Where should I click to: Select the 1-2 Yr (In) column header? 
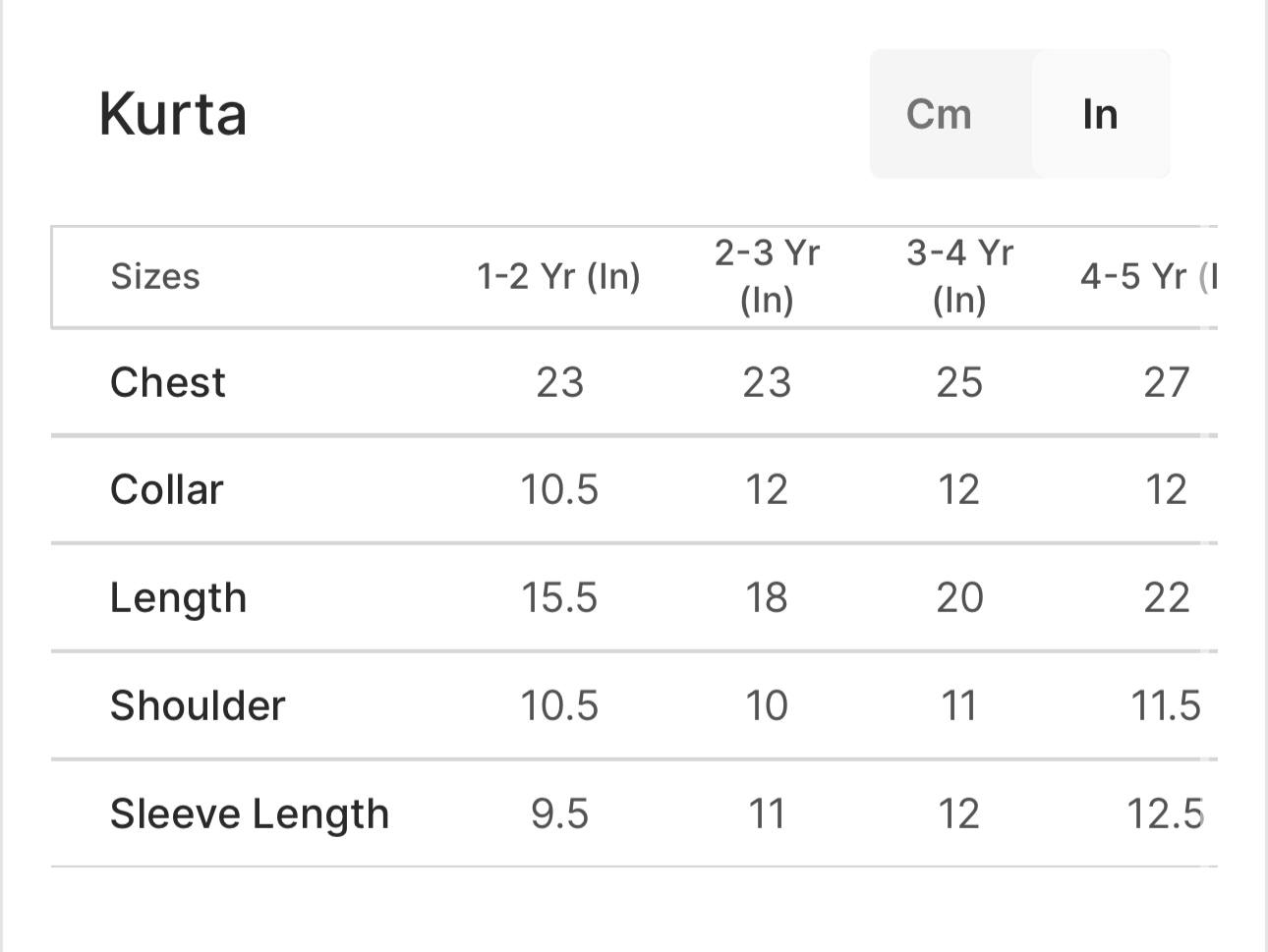click(x=558, y=277)
